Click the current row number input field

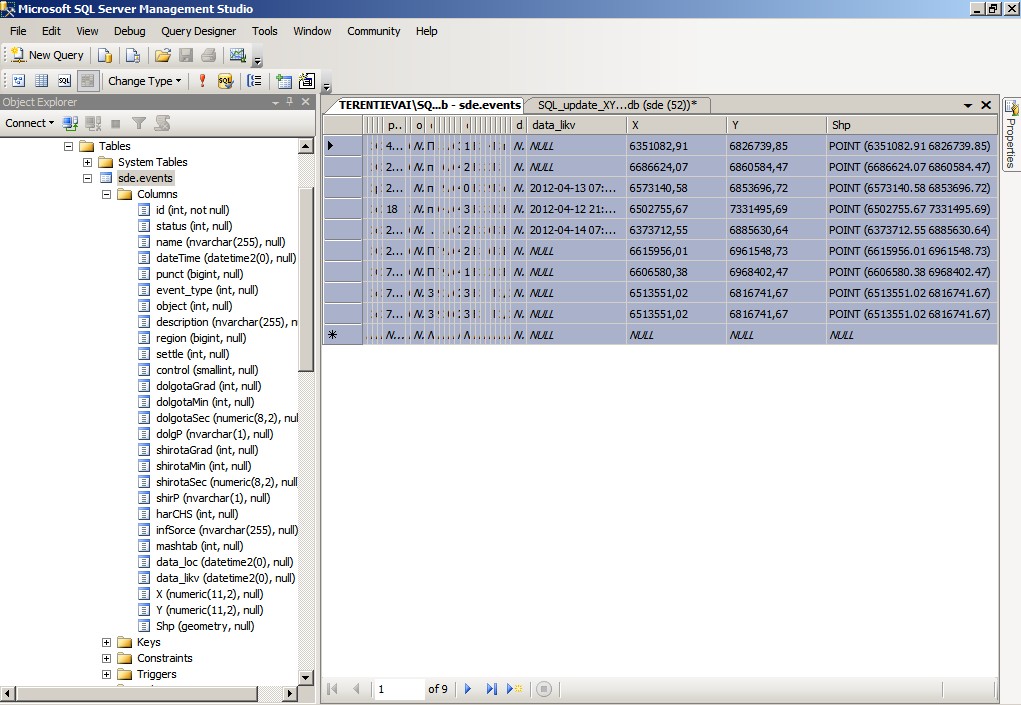[x=398, y=689]
